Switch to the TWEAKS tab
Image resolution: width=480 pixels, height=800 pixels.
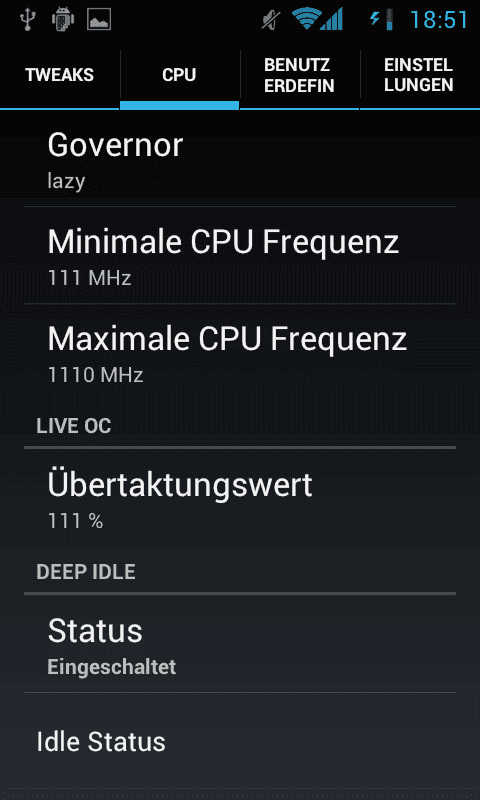coord(60,75)
